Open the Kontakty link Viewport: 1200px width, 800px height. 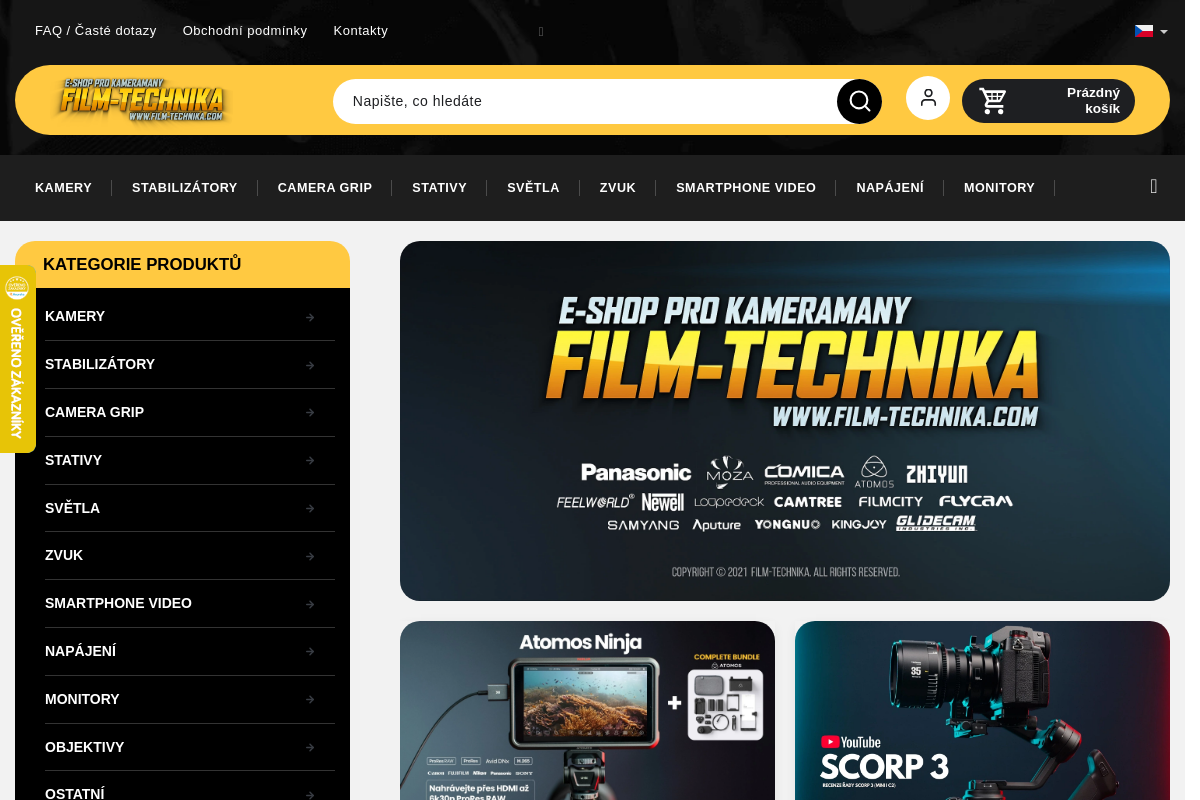[360, 30]
